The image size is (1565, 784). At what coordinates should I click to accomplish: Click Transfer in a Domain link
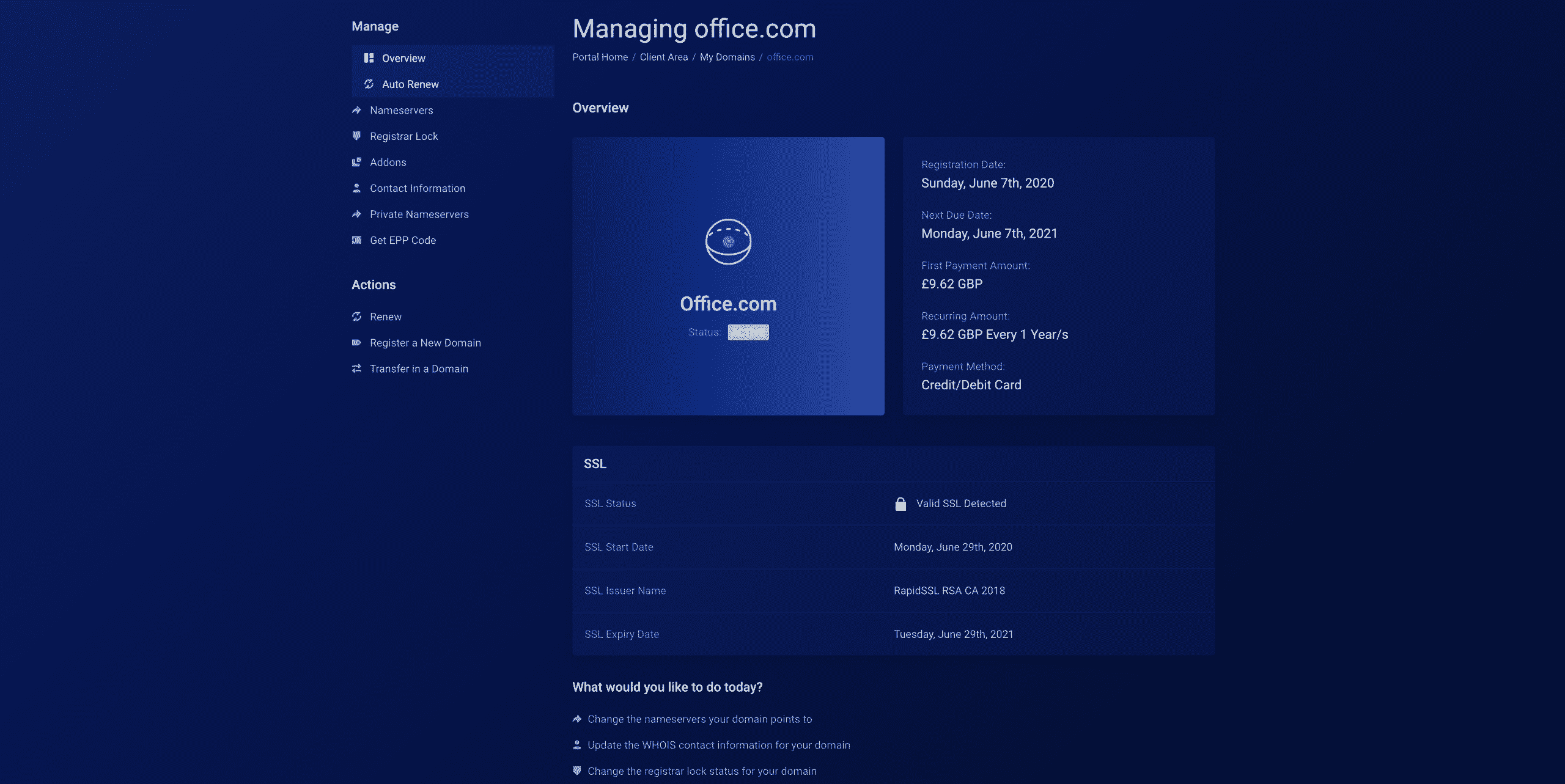(x=419, y=368)
